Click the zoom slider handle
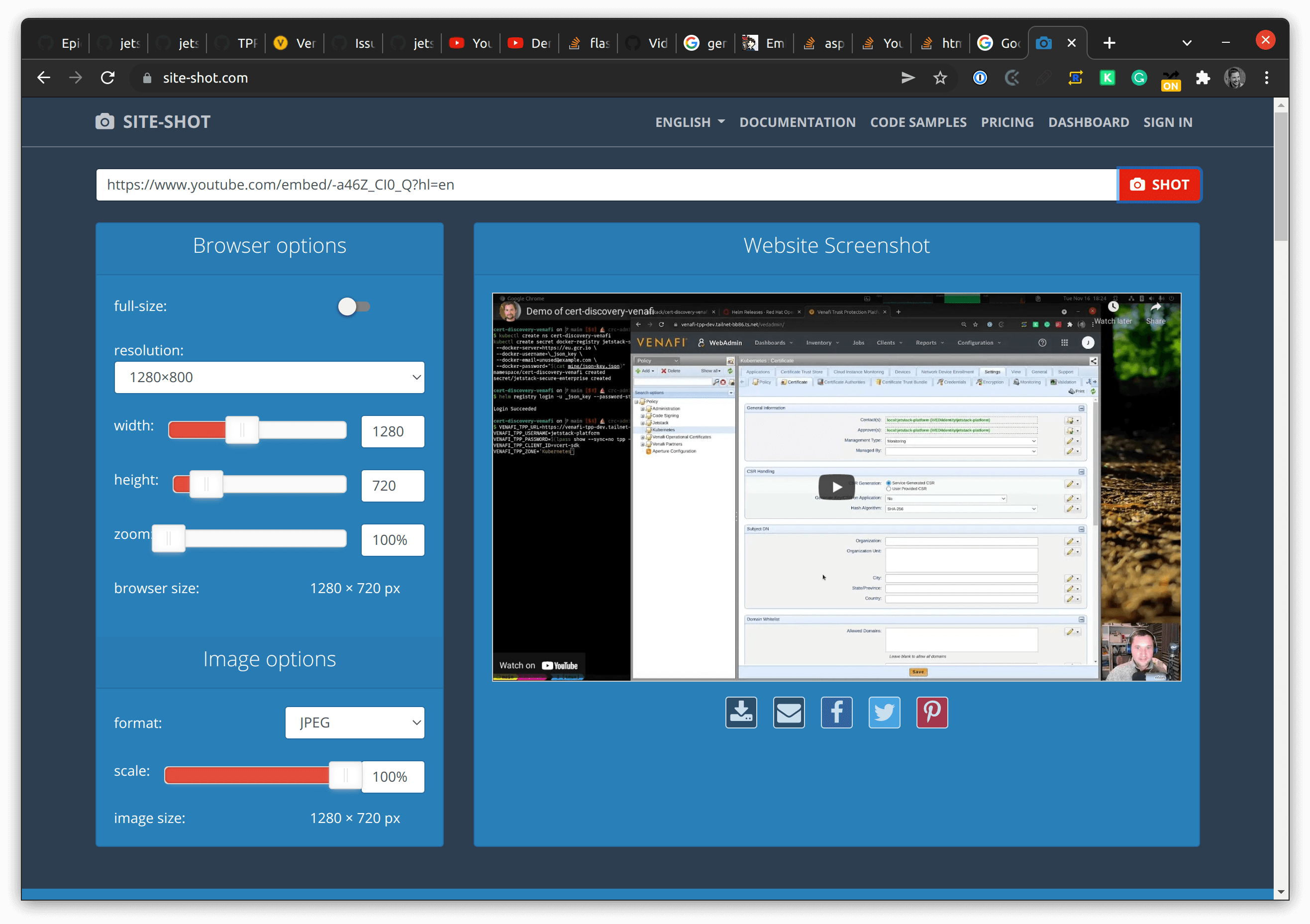 pyautogui.click(x=168, y=537)
